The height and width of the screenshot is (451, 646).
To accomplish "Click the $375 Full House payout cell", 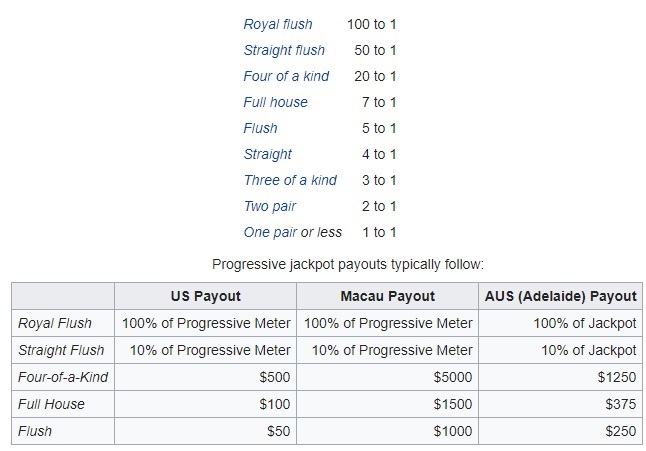I will pyautogui.click(x=620, y=404).
